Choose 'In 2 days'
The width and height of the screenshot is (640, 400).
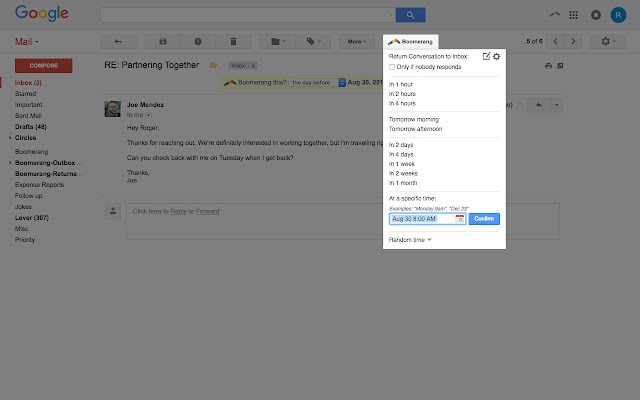[x=401, y=145]
